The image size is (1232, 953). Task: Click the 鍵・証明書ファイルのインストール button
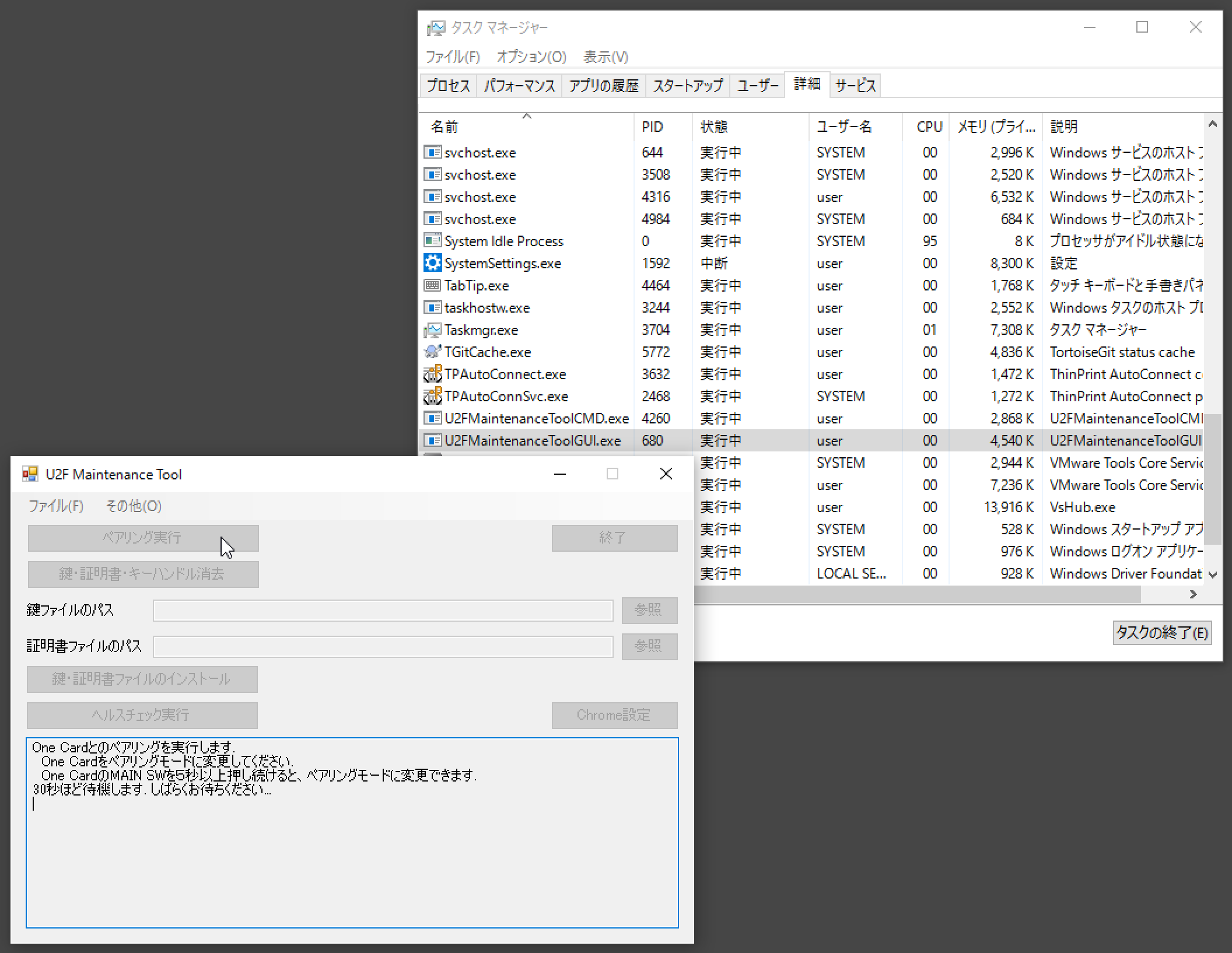142,679
